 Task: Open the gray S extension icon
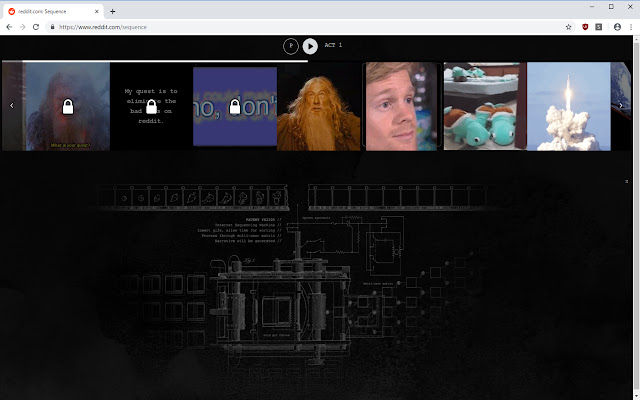click(598, 27)
